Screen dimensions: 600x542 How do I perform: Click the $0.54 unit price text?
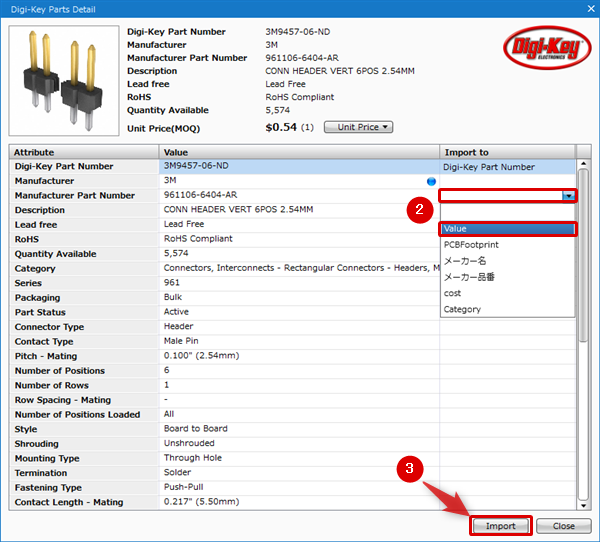(281, 127)
